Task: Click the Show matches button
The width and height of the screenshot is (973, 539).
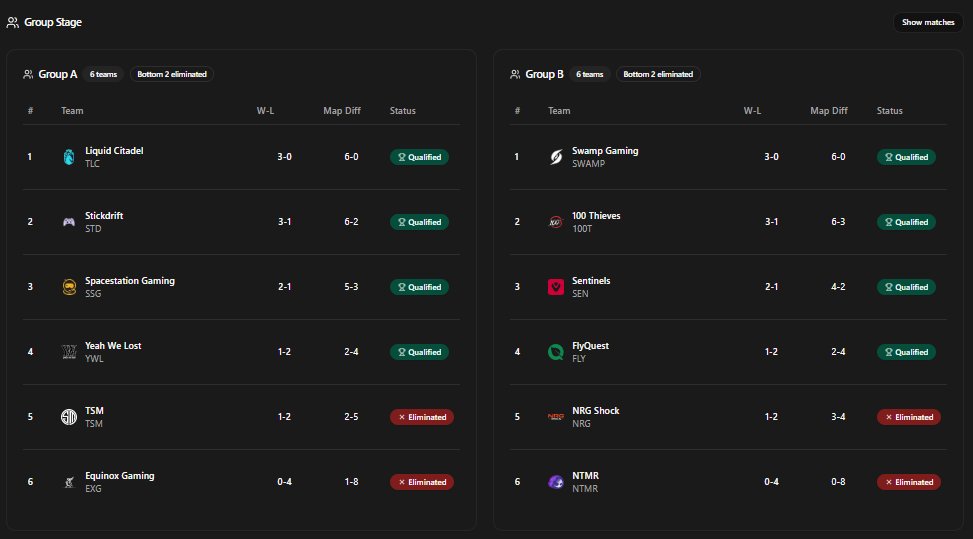Action: tap(928, 22)
